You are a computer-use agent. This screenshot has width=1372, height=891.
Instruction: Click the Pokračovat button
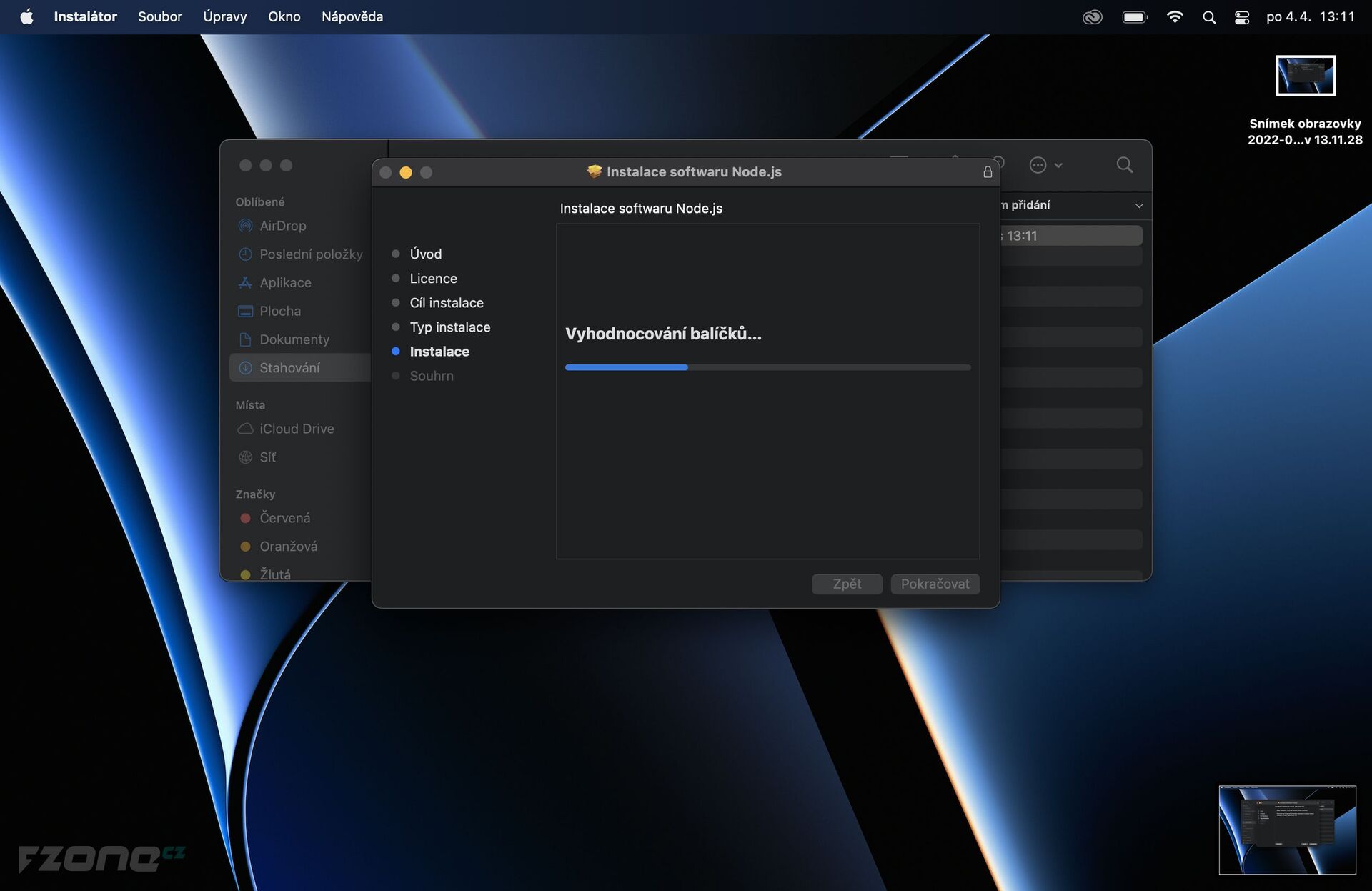pyautogui.click(x=935, y=584)
